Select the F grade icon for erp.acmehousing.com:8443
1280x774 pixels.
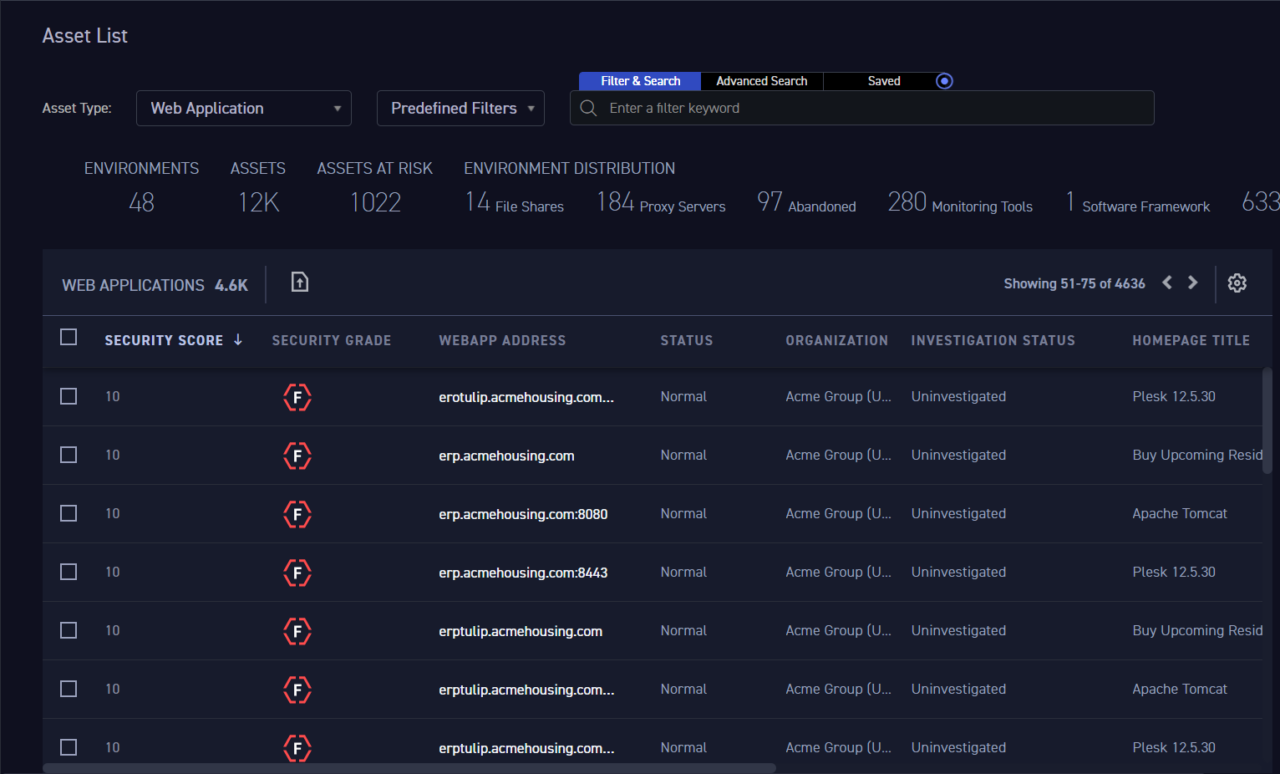[x=297, y=573]
